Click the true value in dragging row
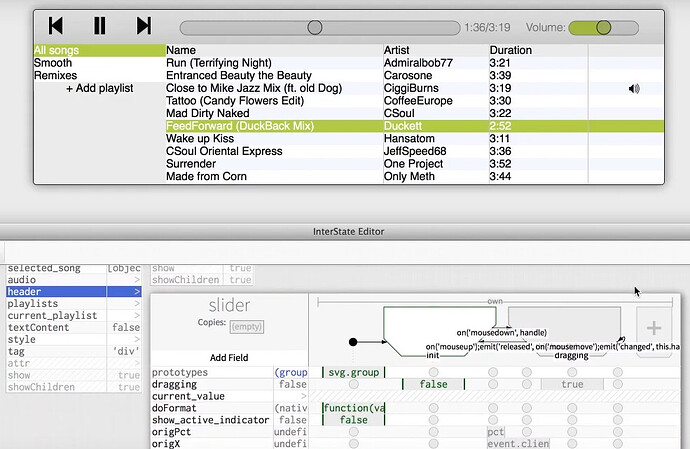The width and height of the screenshot is (690, 449). tap(572, 384)
